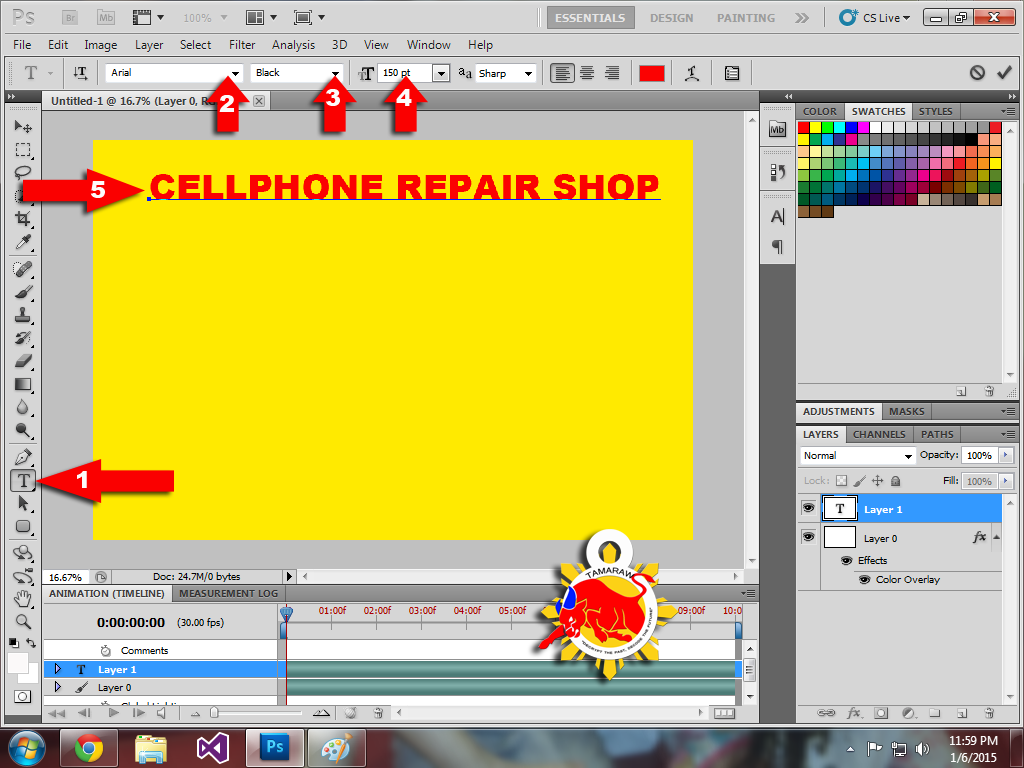Switch to the Design workspace
The height and width of the screenshot is (768, 1024).
(671, 18)
